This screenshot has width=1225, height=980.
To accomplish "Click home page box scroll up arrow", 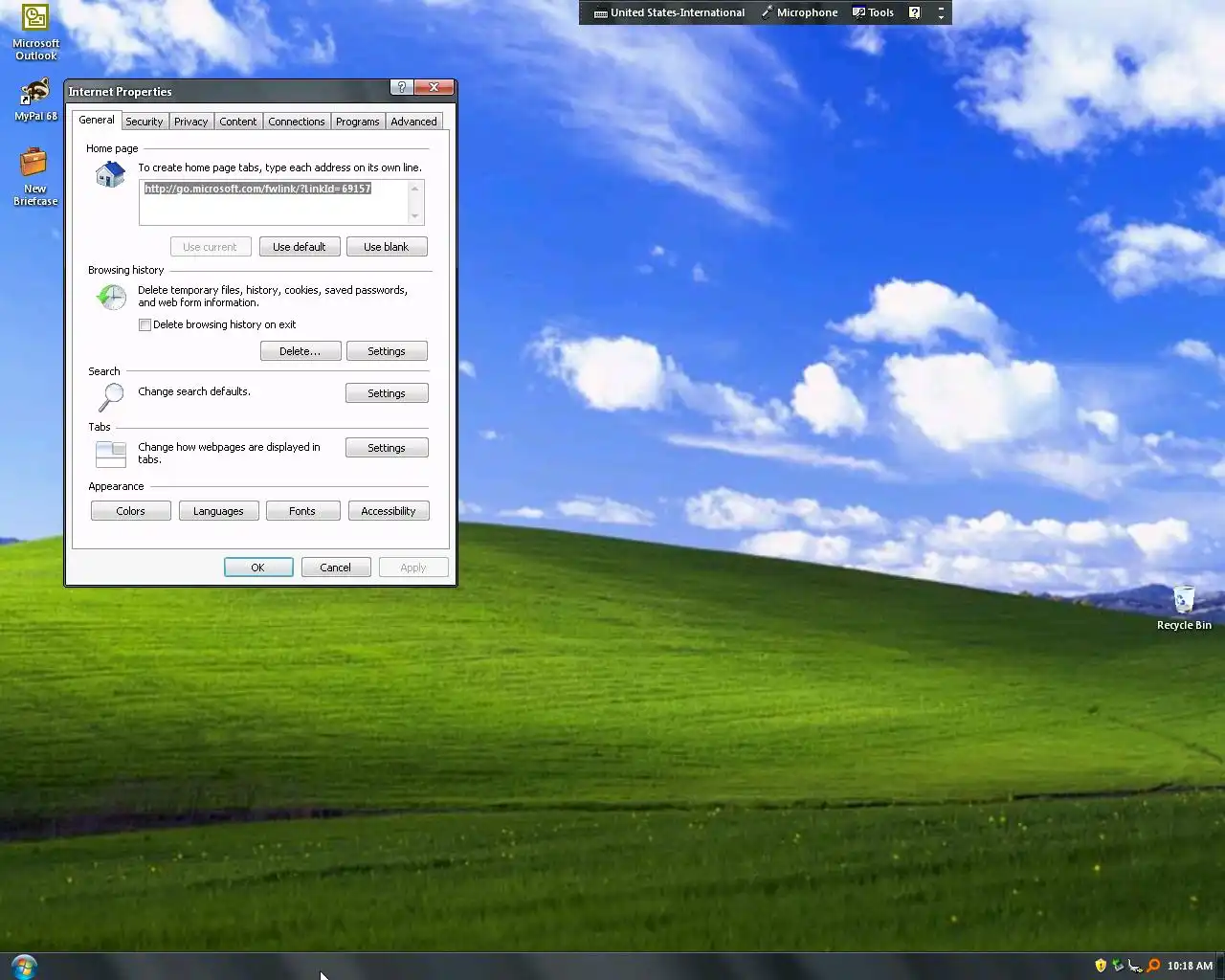I will tap(415, 189).
